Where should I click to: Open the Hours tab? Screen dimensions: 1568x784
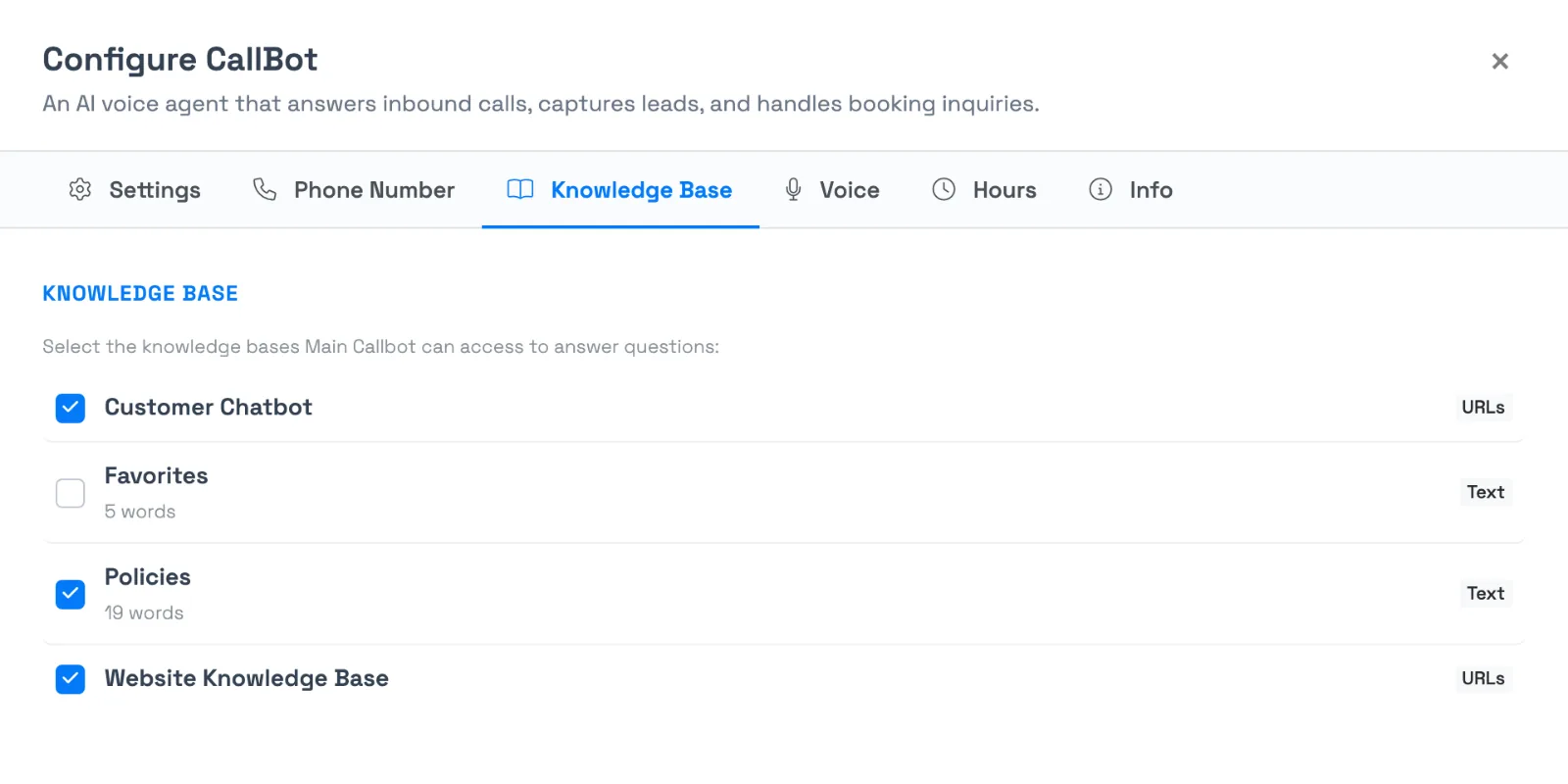pos(984,190)
